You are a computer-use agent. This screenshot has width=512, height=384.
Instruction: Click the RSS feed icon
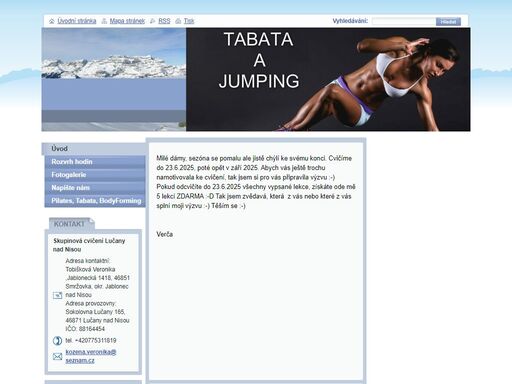(x=153, y=21)
